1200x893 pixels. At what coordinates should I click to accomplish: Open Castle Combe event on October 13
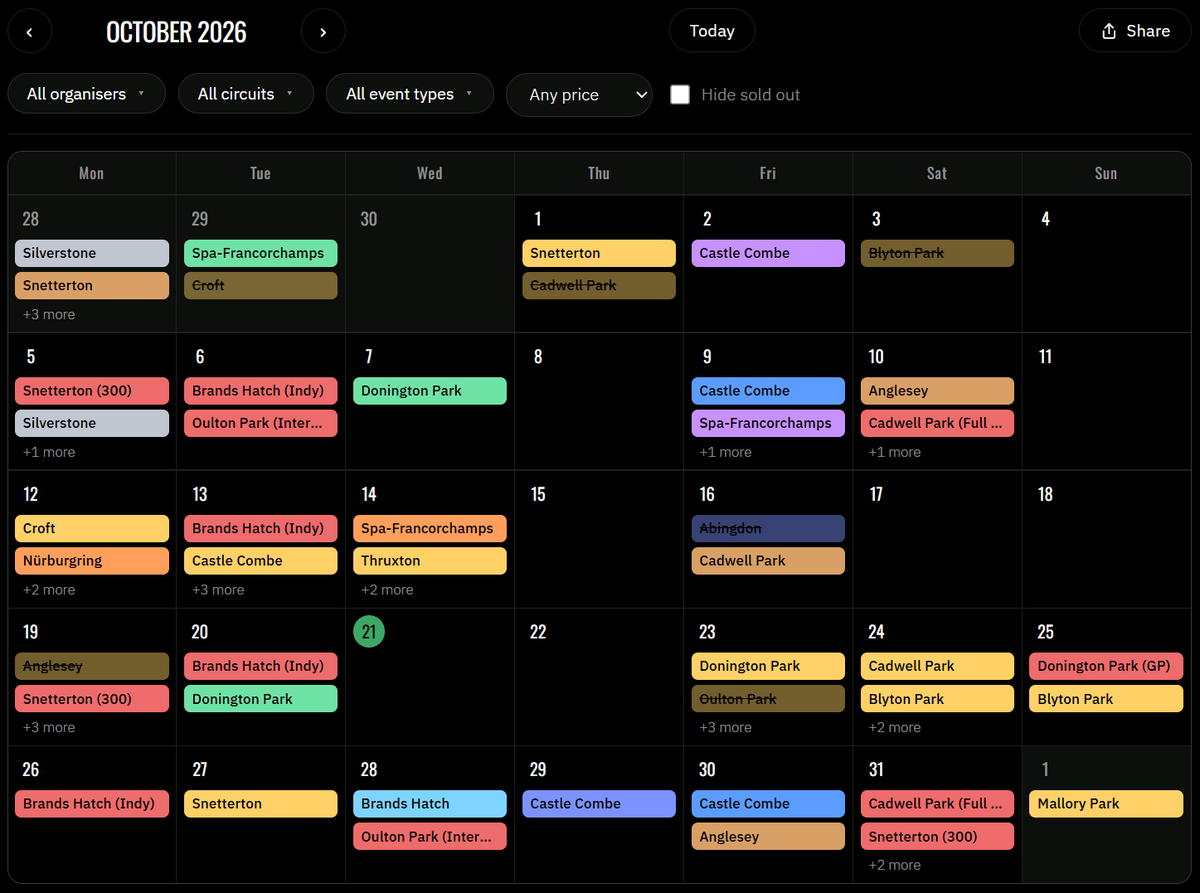point(261,561)
